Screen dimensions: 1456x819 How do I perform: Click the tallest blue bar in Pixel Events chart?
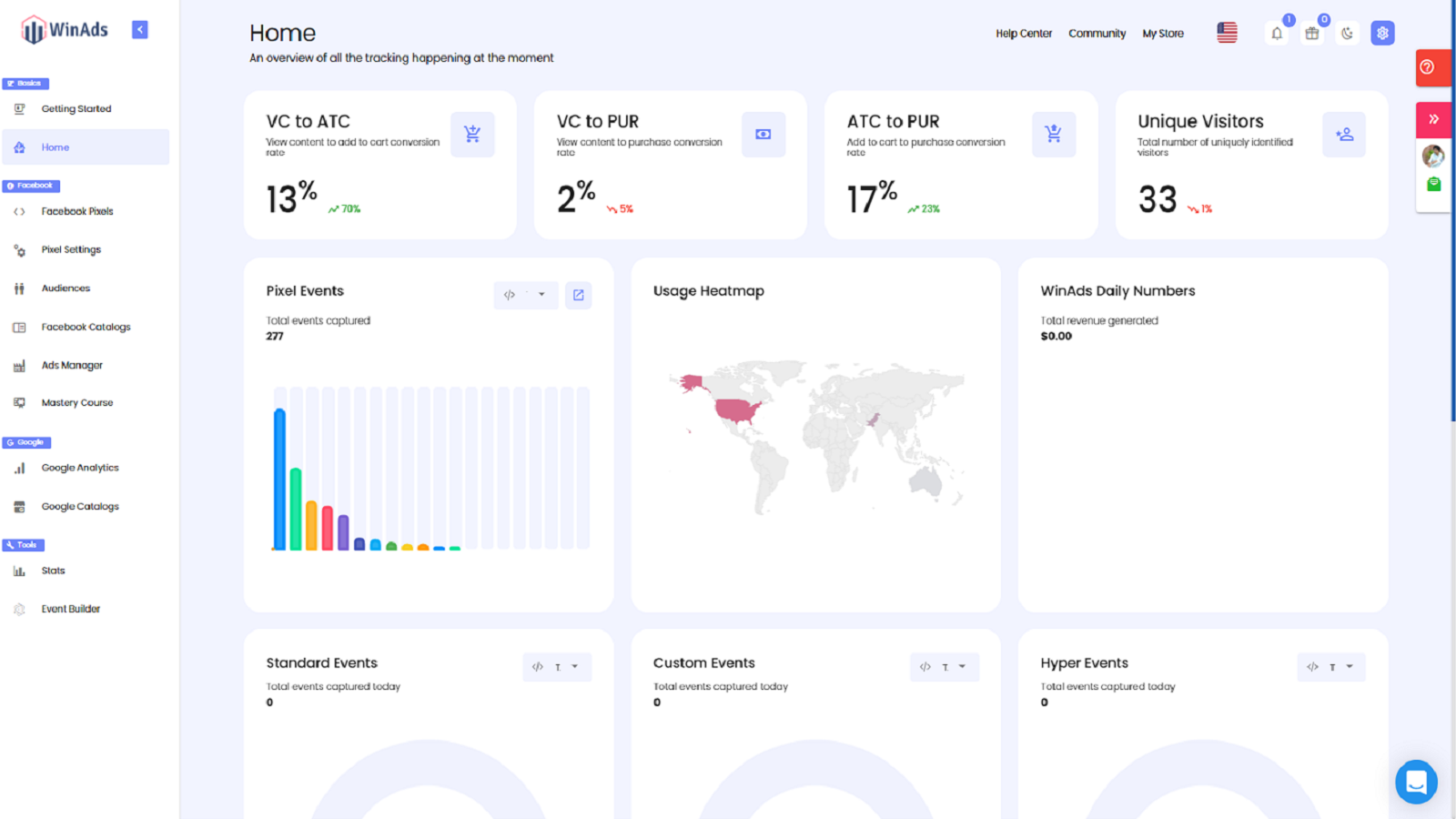[x=280, y=480]
